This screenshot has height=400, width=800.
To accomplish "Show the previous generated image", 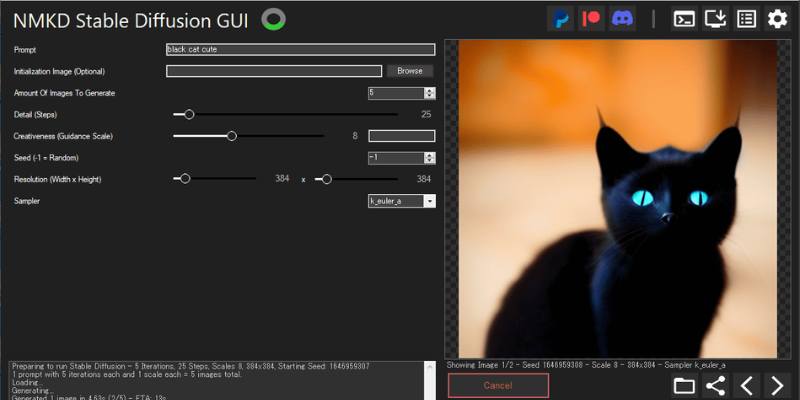I will click(x=746, y=386).
